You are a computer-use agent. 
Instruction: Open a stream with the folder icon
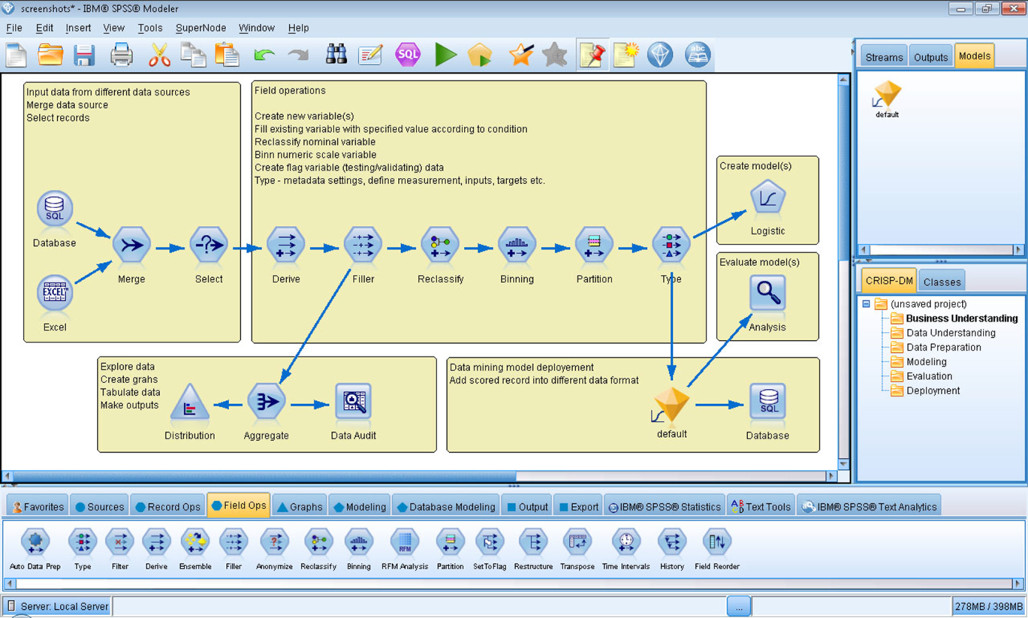pyautogui.click(x=50, y=55)
